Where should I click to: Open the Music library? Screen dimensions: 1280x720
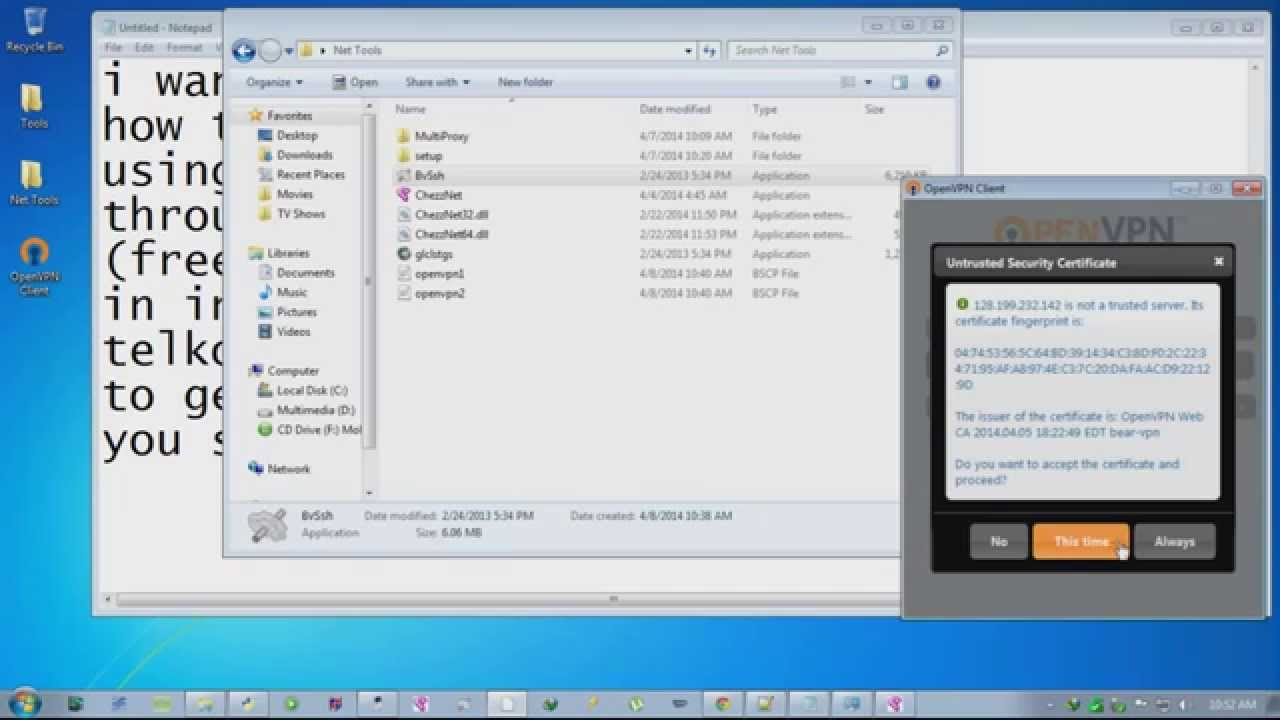click(x=291, y=292)
